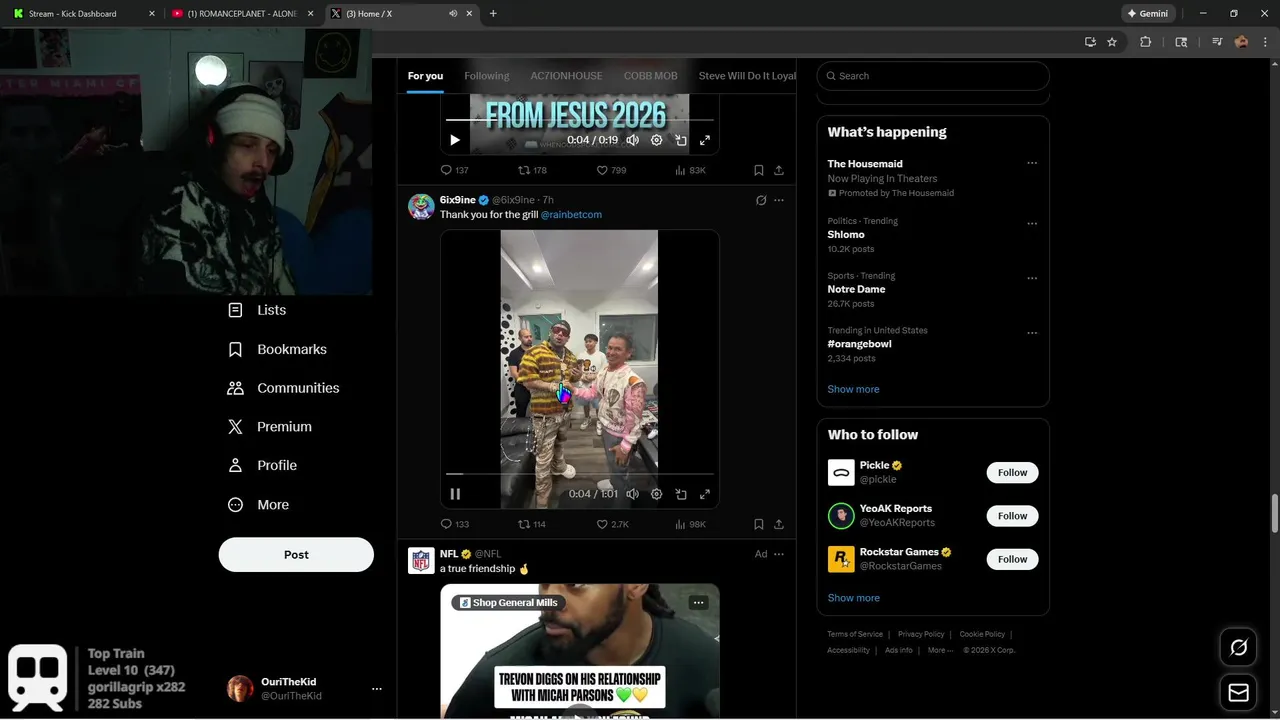Open the COBB MOB timeline tab
Screen dimensions: 1280x720
[x=651, y=76]
